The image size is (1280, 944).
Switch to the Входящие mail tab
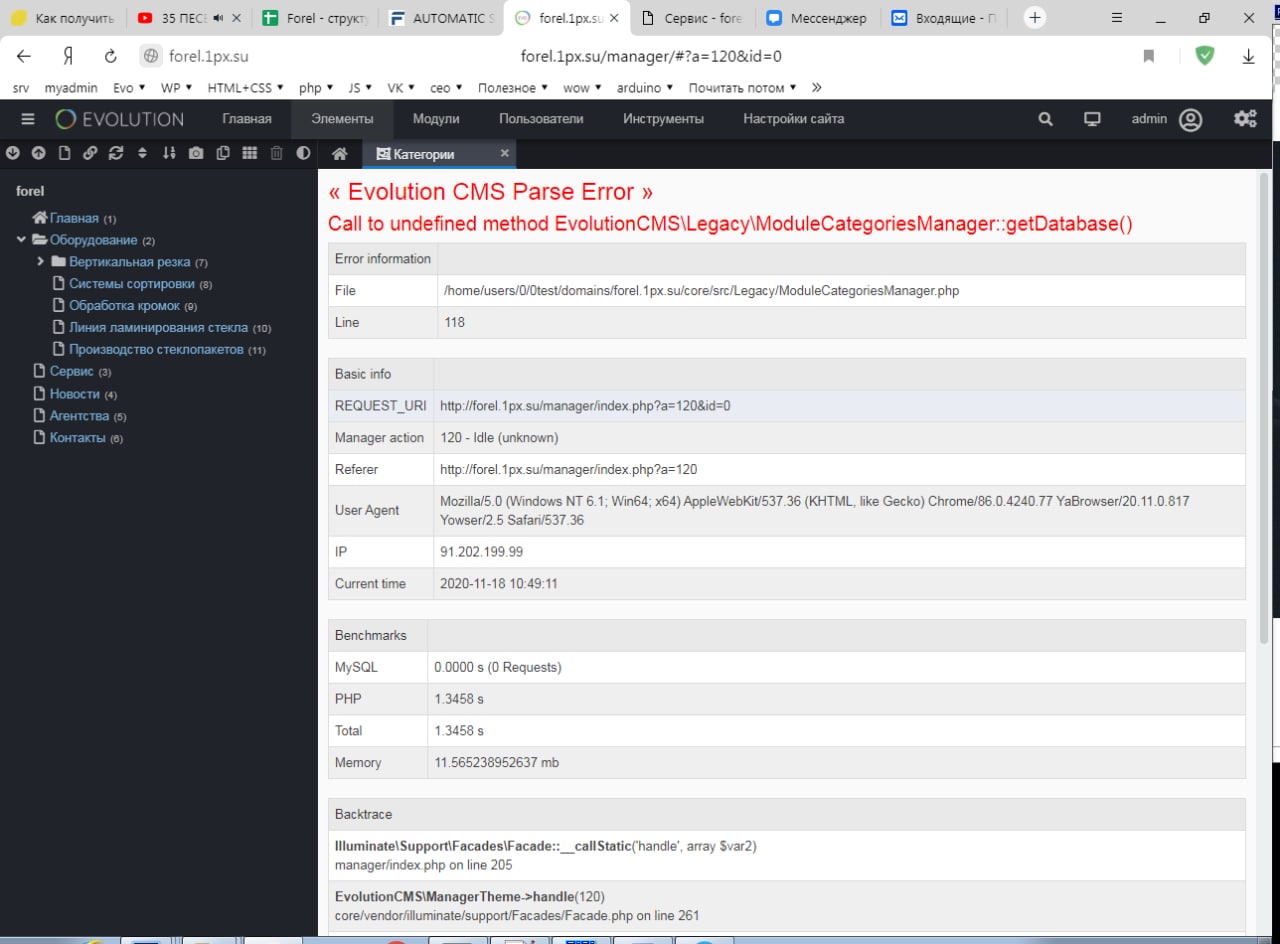click(x=945, y=18)
